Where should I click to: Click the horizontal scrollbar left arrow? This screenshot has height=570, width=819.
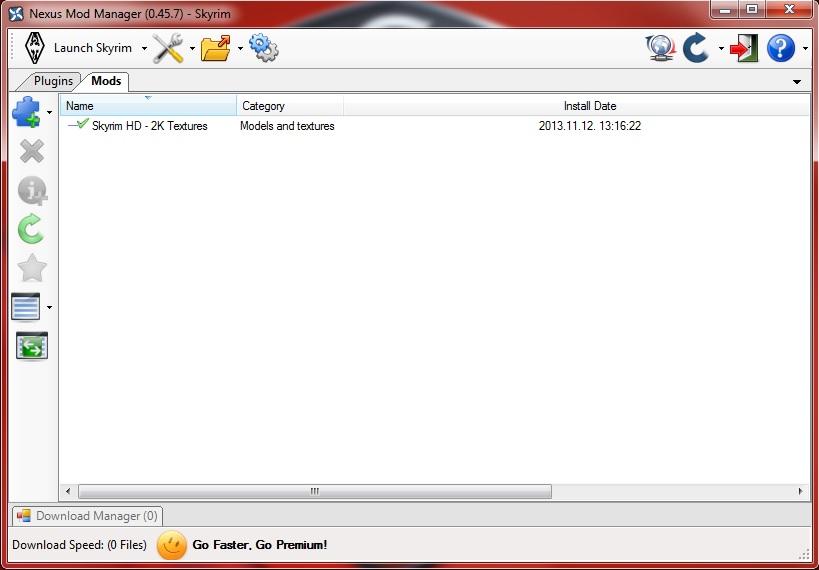coord(68,491)
